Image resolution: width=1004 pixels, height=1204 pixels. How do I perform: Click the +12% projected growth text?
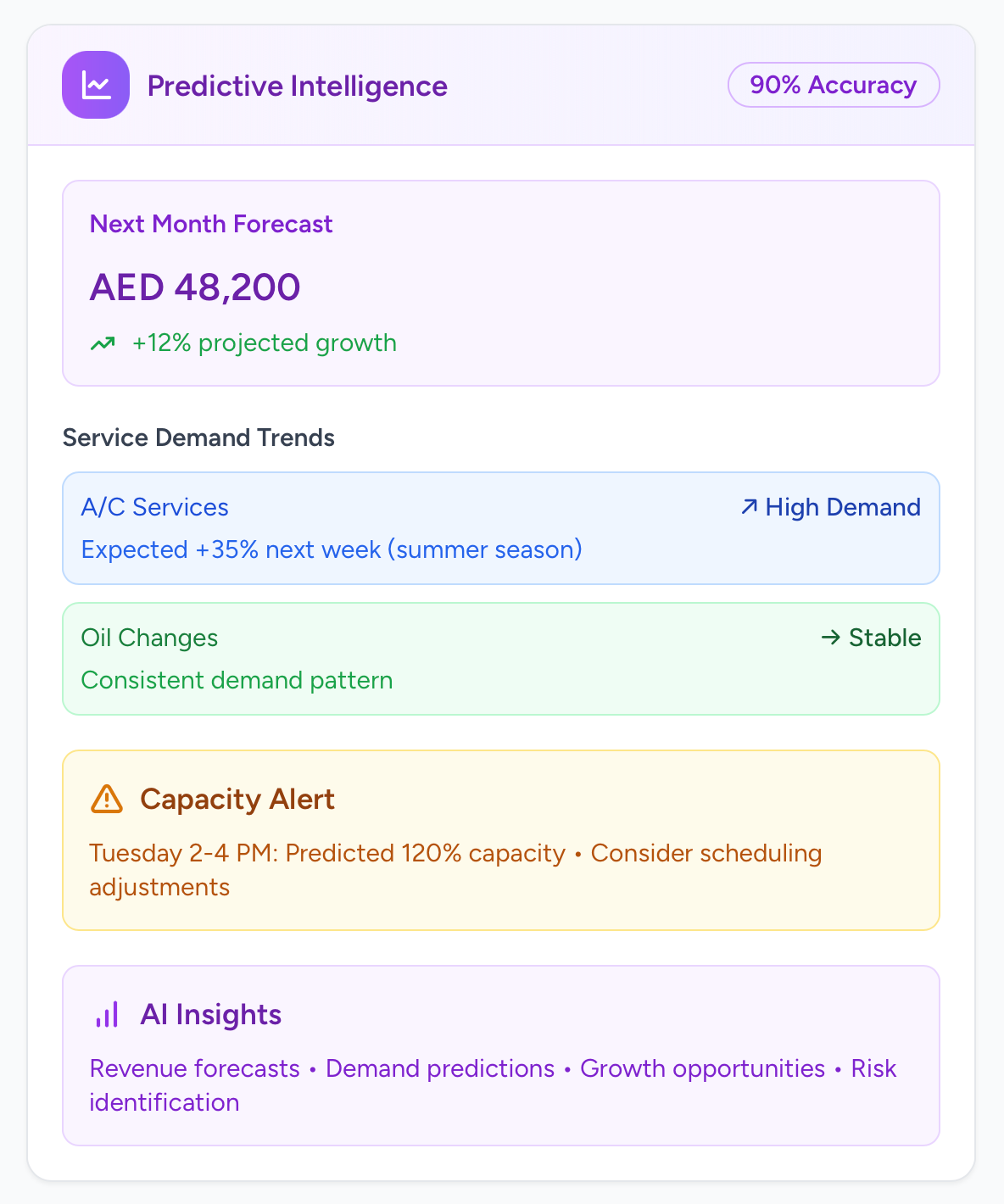265,343
